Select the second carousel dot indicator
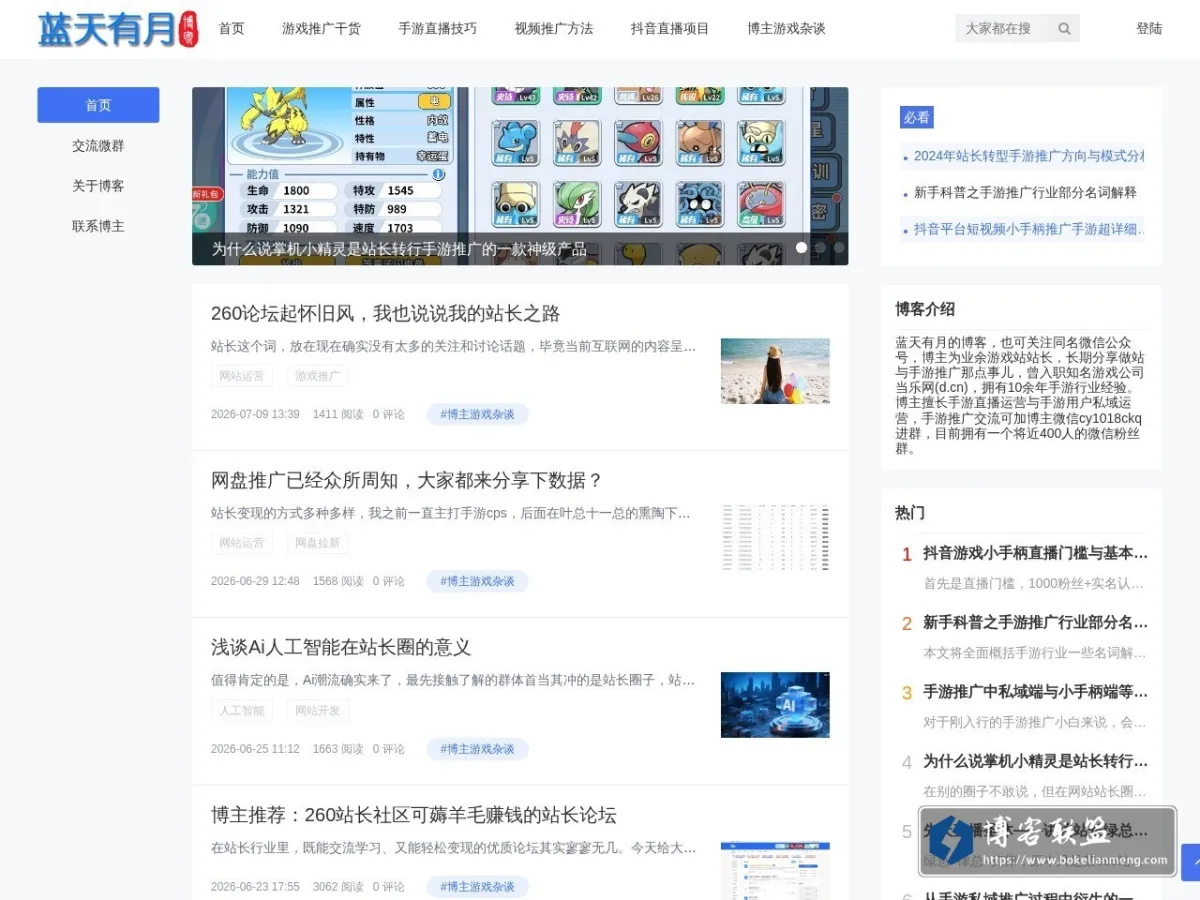This screenshot has width=1200, height=900. pyautogui.click(x=821, y=247)
